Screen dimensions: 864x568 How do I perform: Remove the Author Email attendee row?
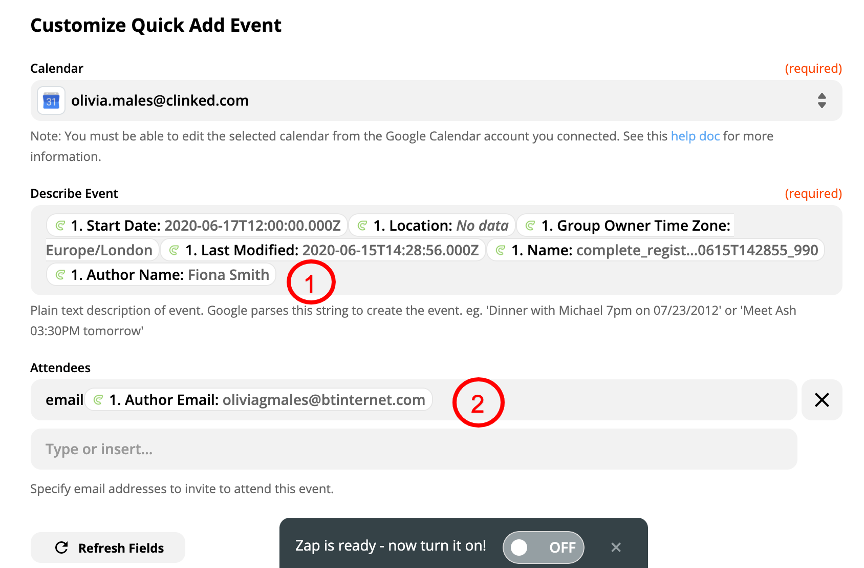point(822,400)
